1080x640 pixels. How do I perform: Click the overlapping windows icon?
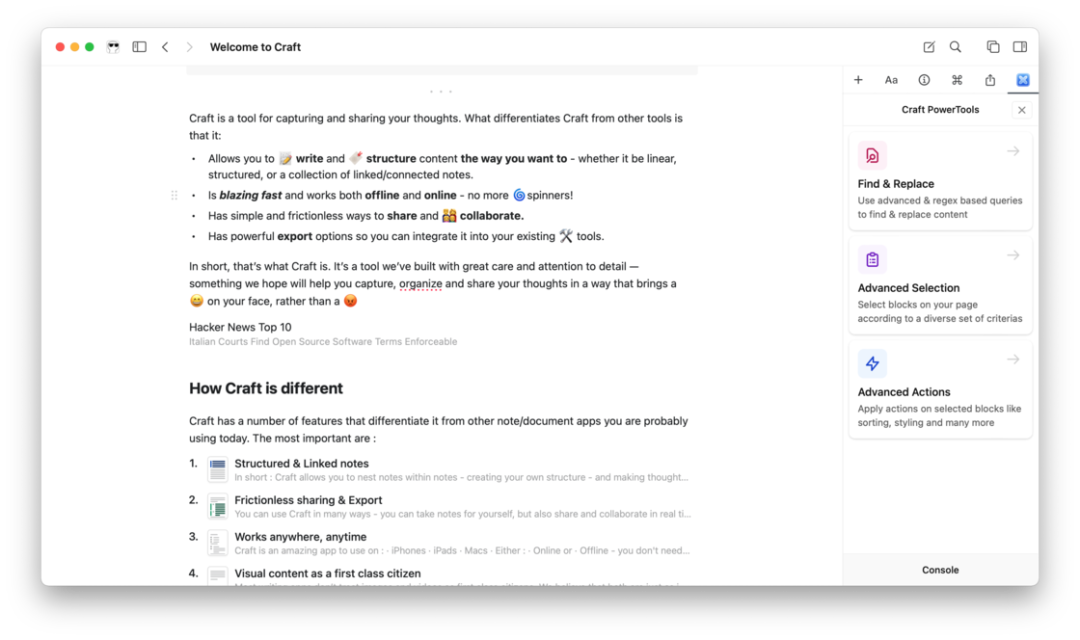click(993, 47)
